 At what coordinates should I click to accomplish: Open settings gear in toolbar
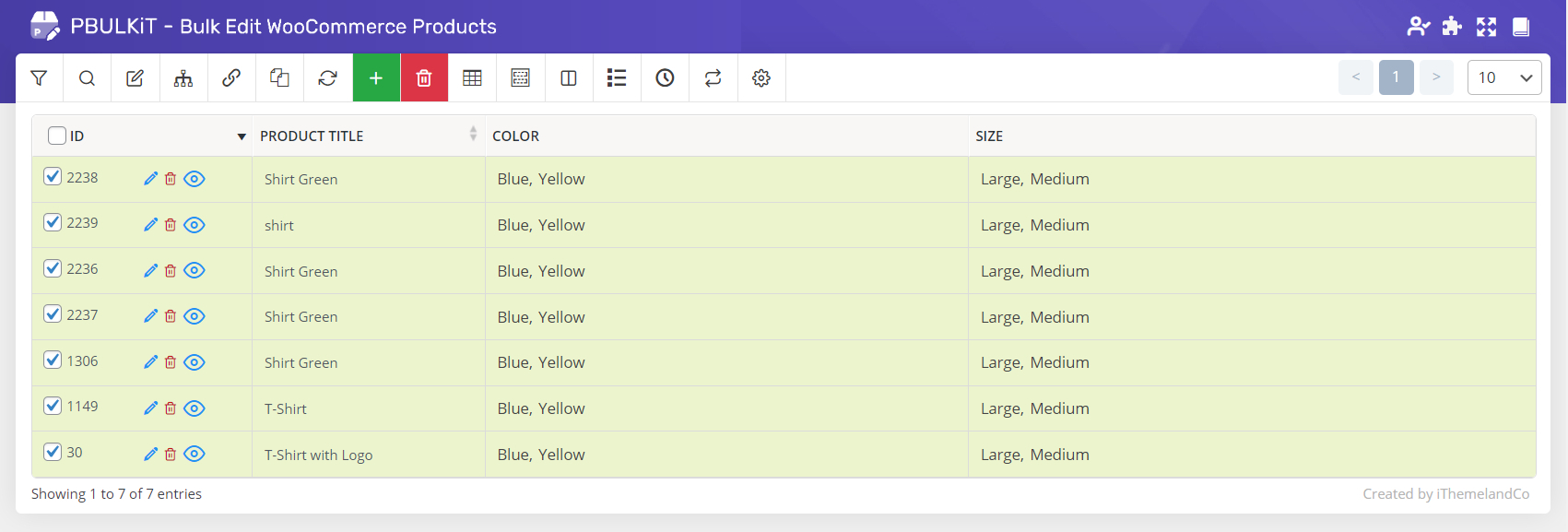point(760,78)
